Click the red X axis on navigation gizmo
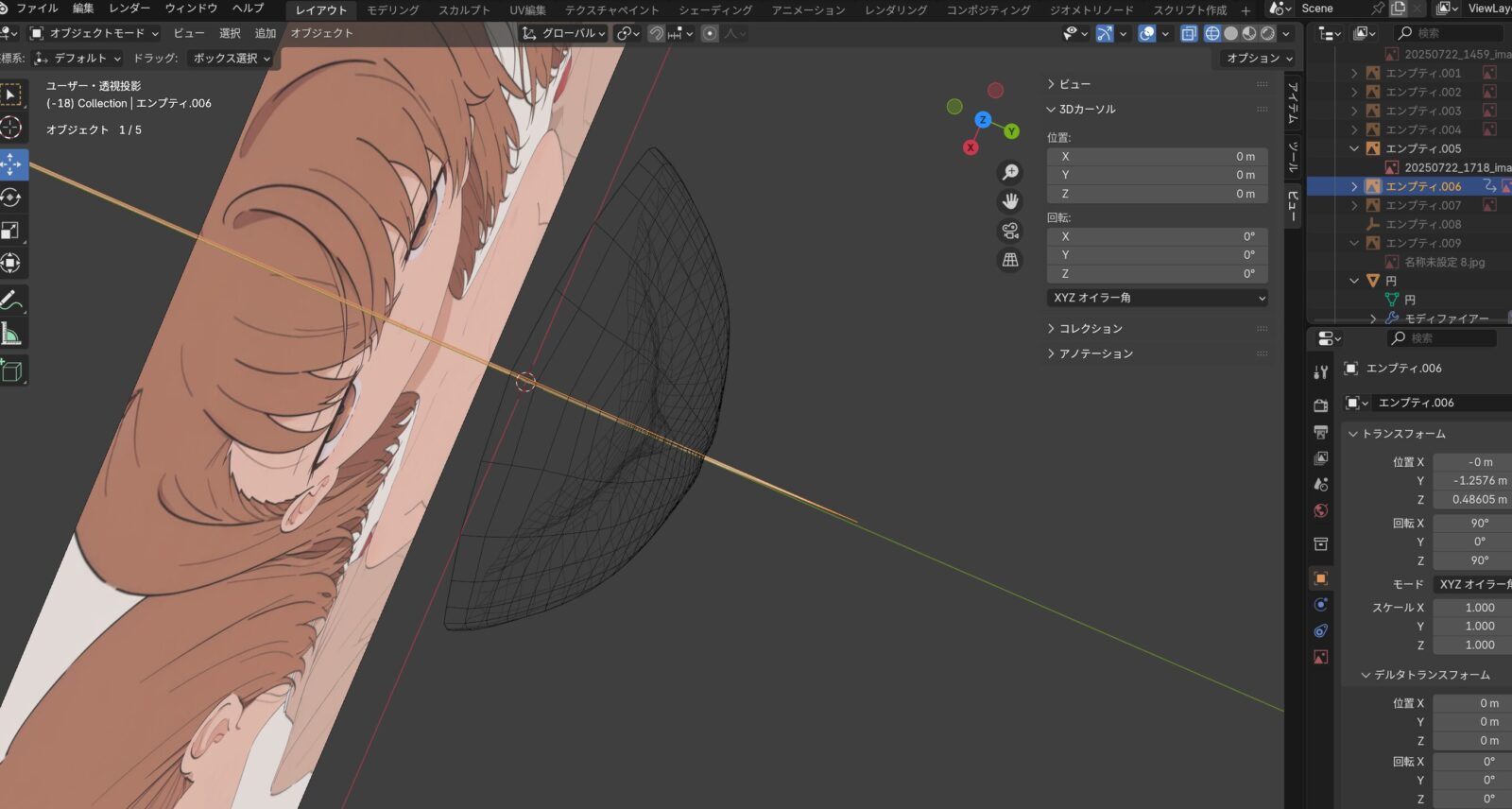Viewport: 1512px width, 809px height. [x=971, y=147]
